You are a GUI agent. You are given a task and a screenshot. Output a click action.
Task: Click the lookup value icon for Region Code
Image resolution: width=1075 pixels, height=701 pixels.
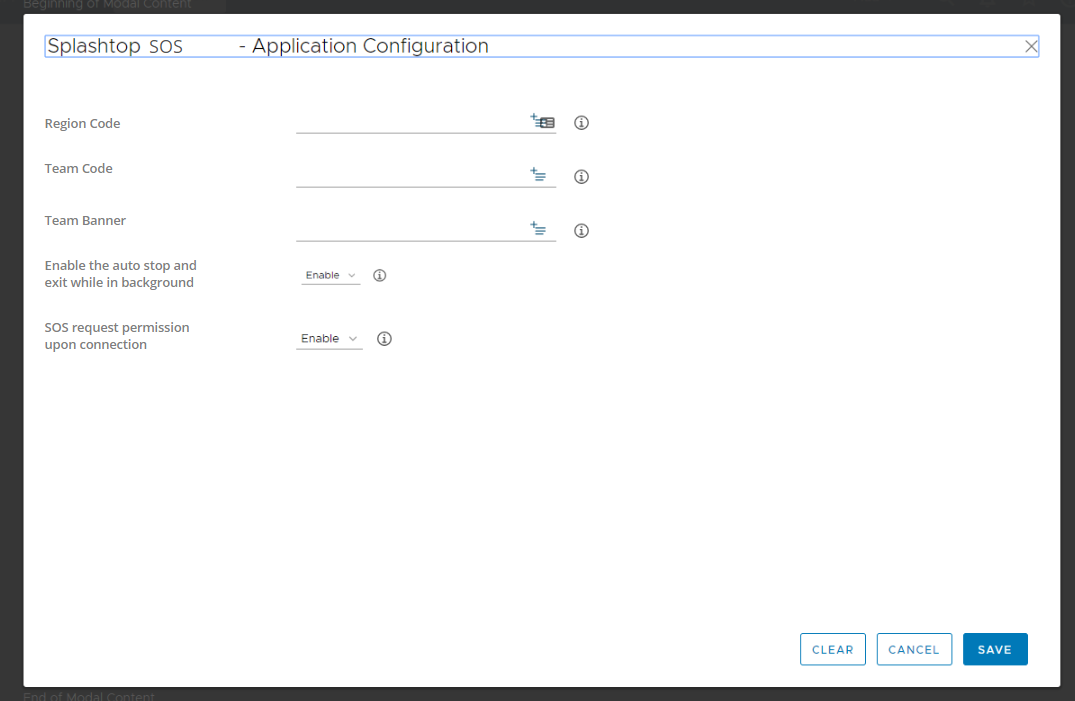542,121
